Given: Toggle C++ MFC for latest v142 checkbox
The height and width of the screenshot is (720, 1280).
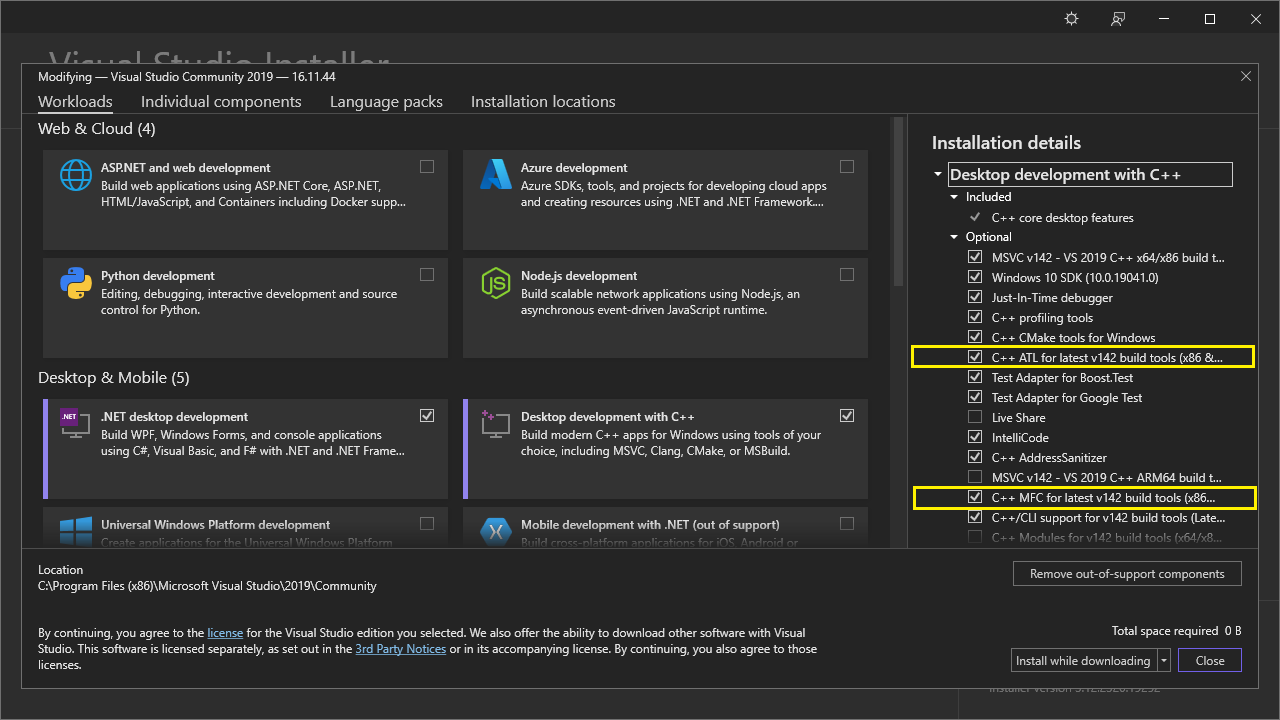Looking at the screenshot, I should pyautogui.click(x=975, y=497).
